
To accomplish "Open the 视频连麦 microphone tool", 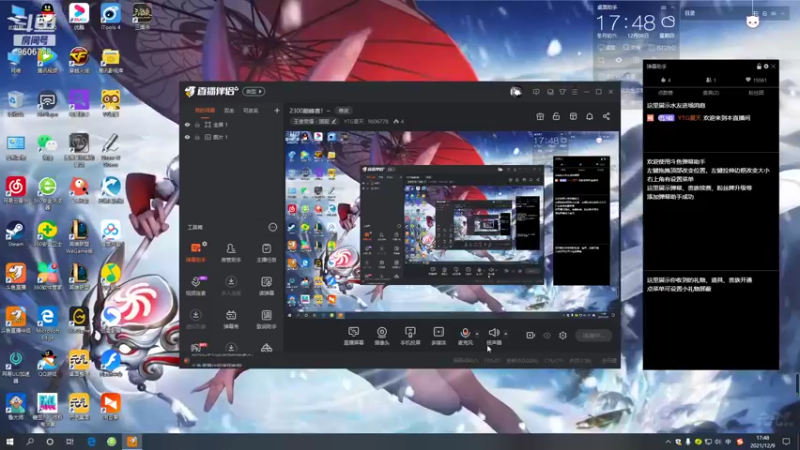I will coord(195,286).
